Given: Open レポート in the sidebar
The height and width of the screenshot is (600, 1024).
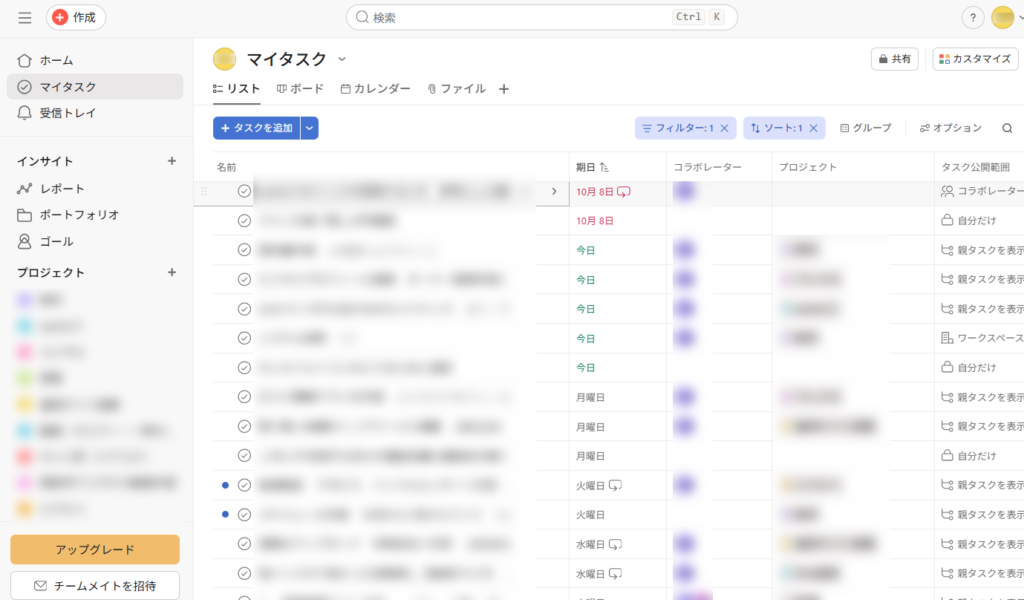Looking at the screenshot, I should click(62, 189).
